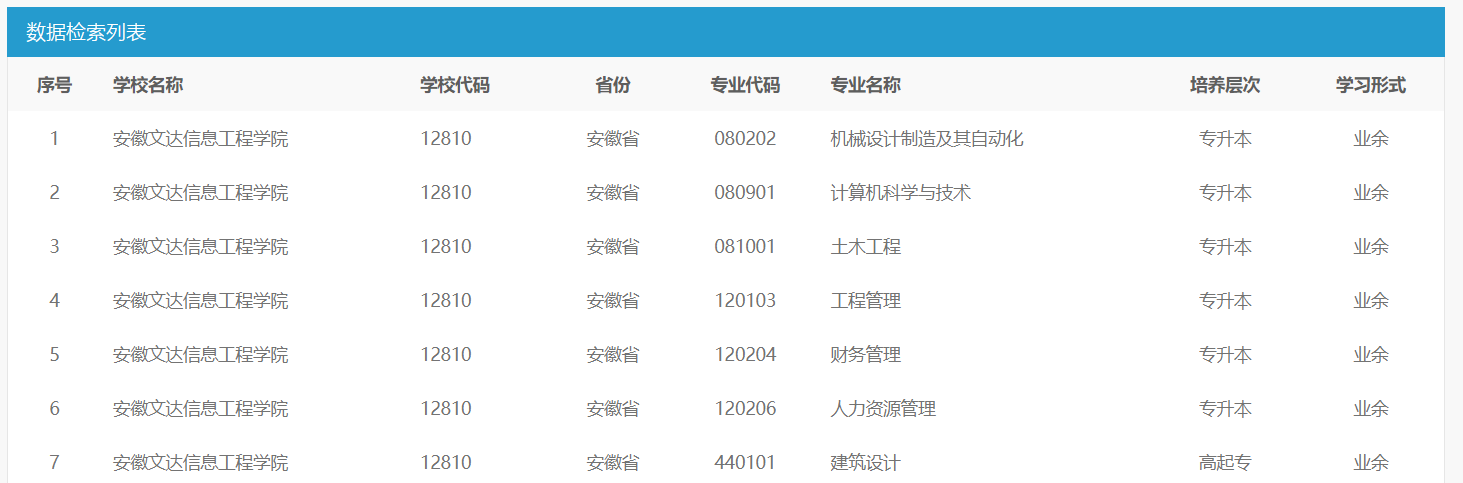Click the 专业名称 column header

click(x=865, y=85)
